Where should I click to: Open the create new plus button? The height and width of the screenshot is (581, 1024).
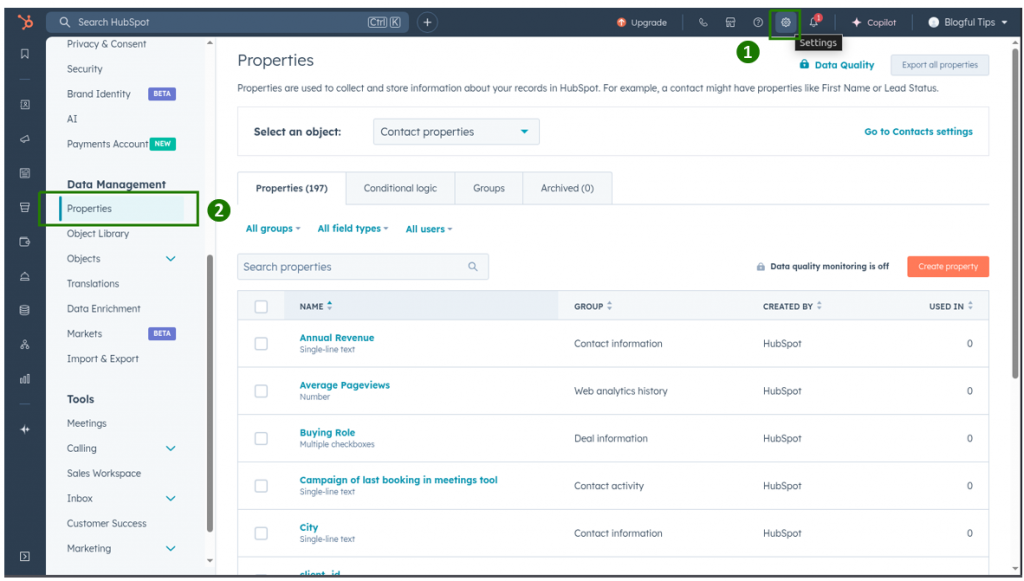tap(427, 22)
